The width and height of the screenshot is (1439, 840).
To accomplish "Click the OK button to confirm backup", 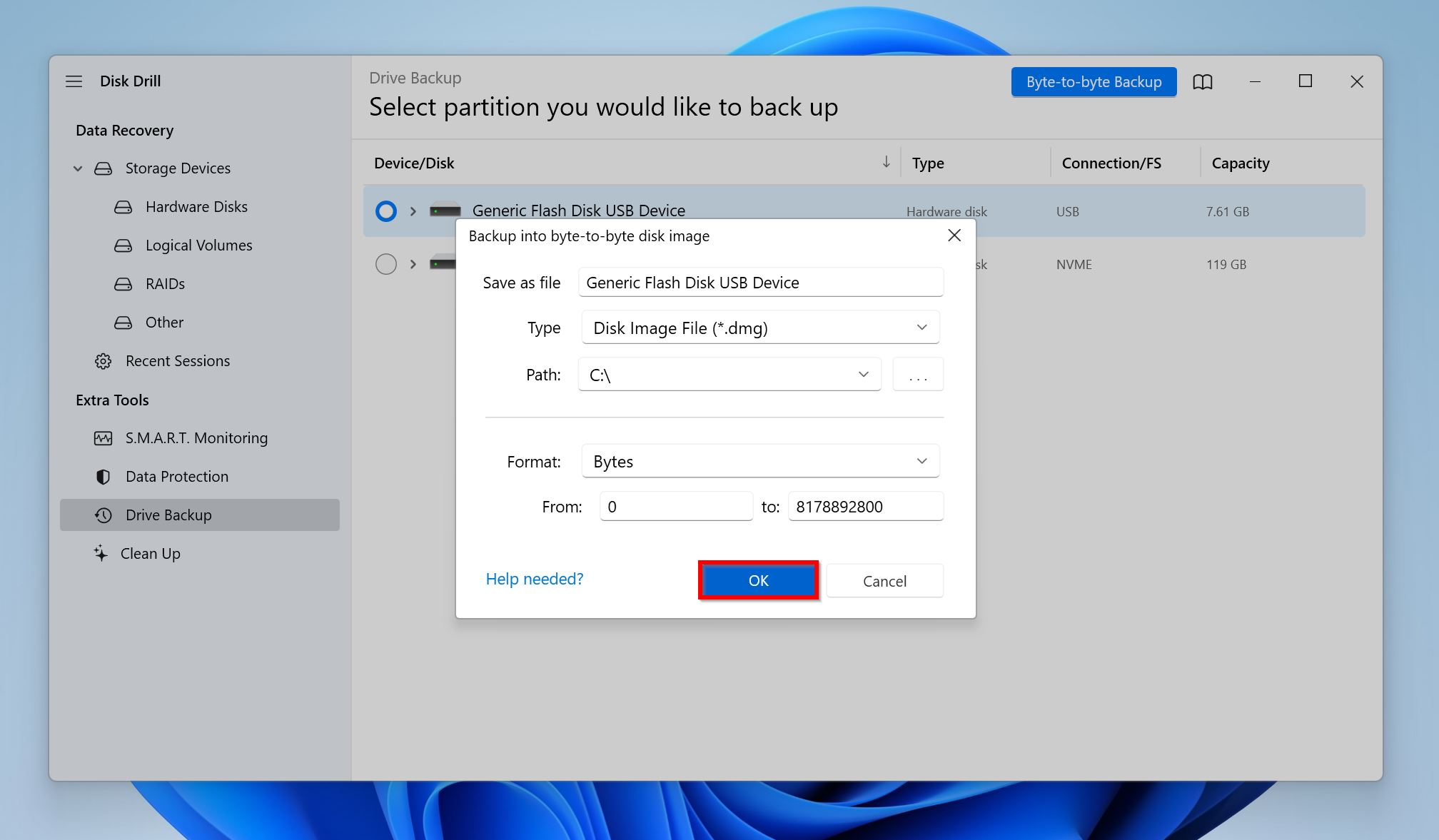I will pyautogui.click(x=760, y=580).
